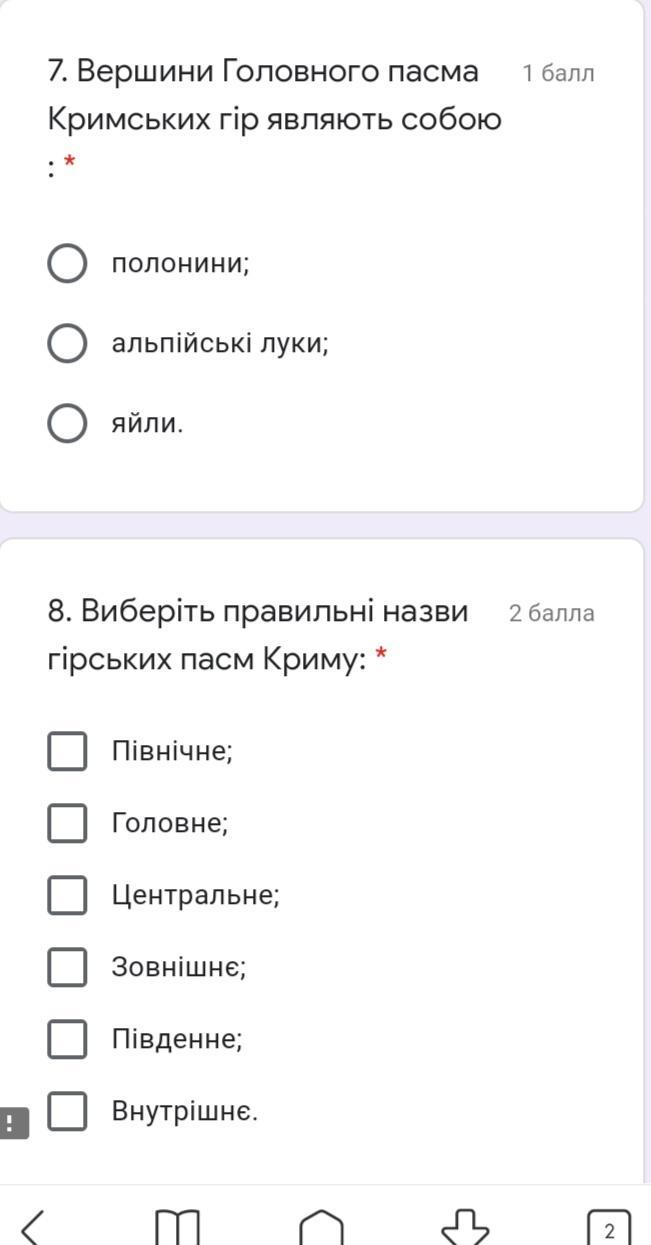Open the bookmarks book icon
The image size is (651, 1245).
pos(178,1226)
